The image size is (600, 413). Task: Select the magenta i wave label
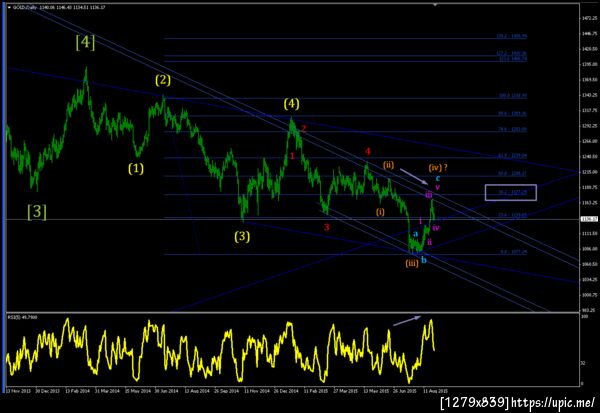point(421,221)
